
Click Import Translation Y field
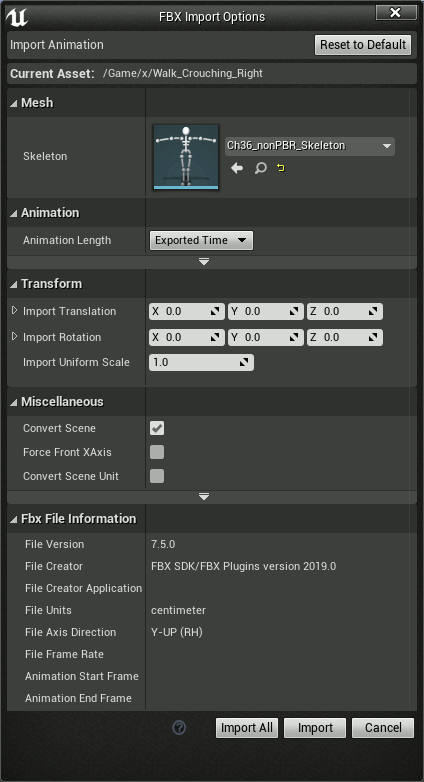266,311
